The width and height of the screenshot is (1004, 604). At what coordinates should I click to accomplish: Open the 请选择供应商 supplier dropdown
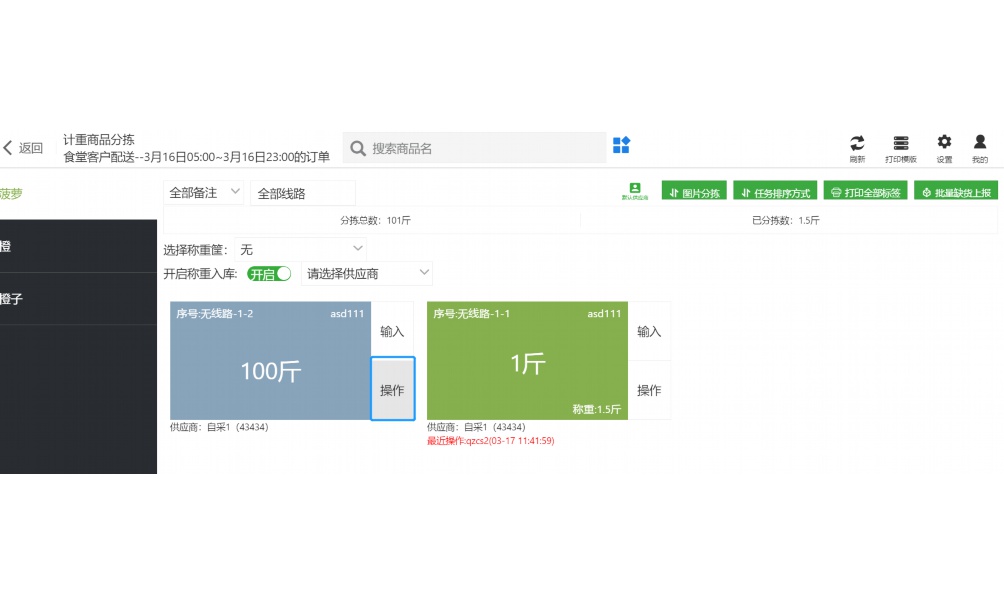pyautogui.click(x=365, y=273)
